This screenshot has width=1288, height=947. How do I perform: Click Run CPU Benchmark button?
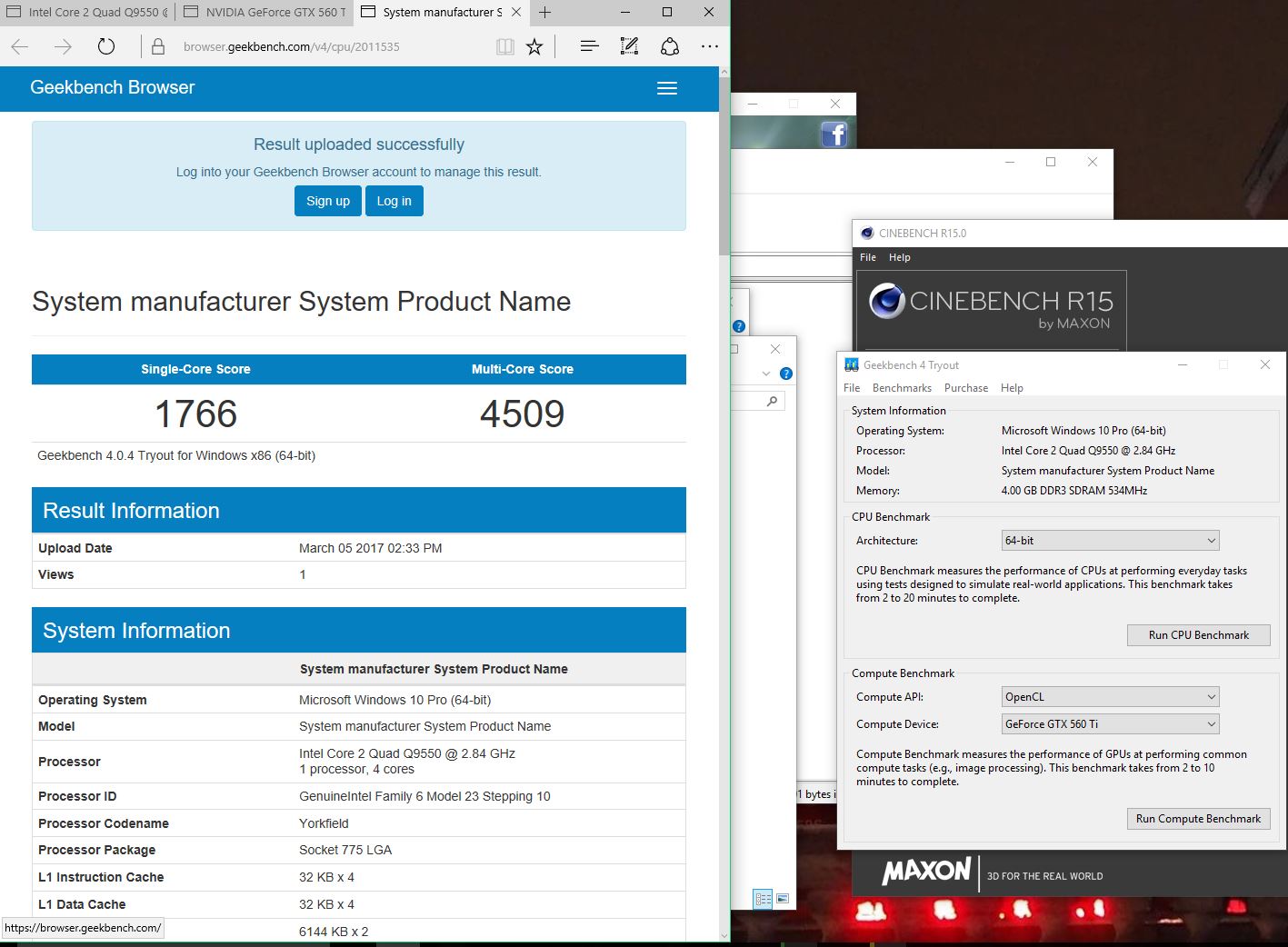tap(1198, 635)
